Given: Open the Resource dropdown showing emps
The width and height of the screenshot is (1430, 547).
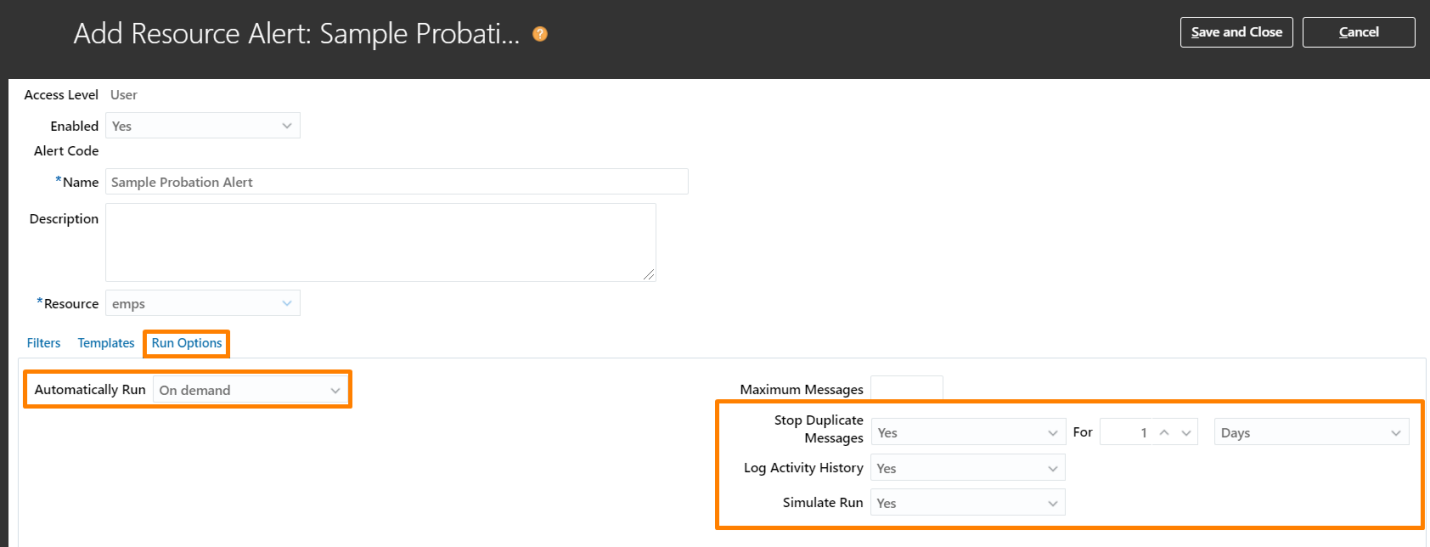Looking at the screenshot, I should [202, 304].
